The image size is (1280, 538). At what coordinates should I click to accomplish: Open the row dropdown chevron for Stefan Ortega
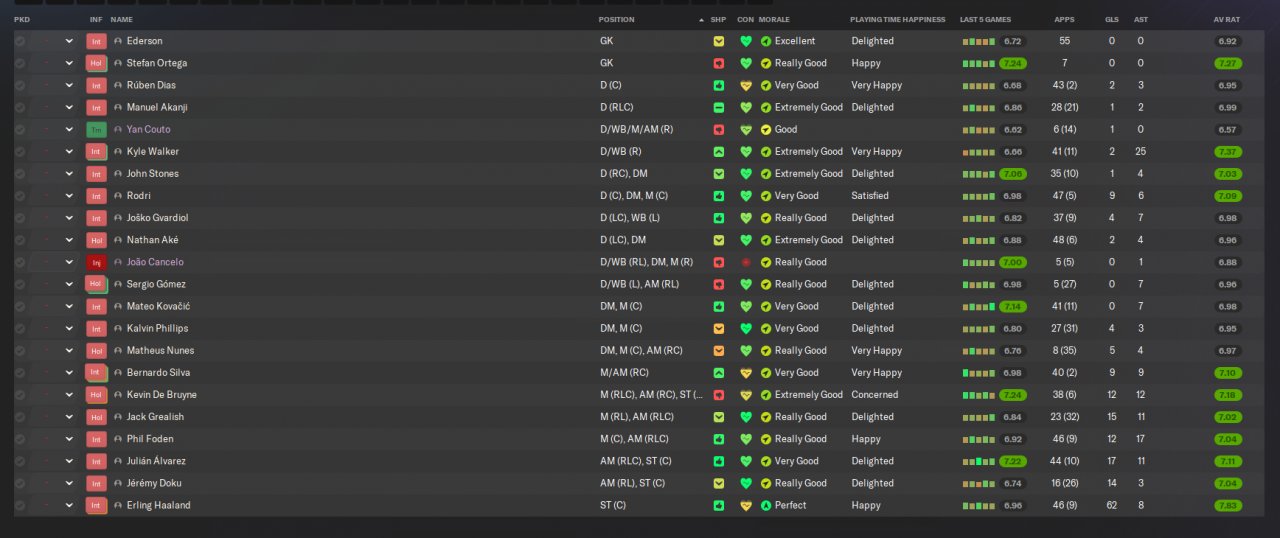click(x=69, y=63)
